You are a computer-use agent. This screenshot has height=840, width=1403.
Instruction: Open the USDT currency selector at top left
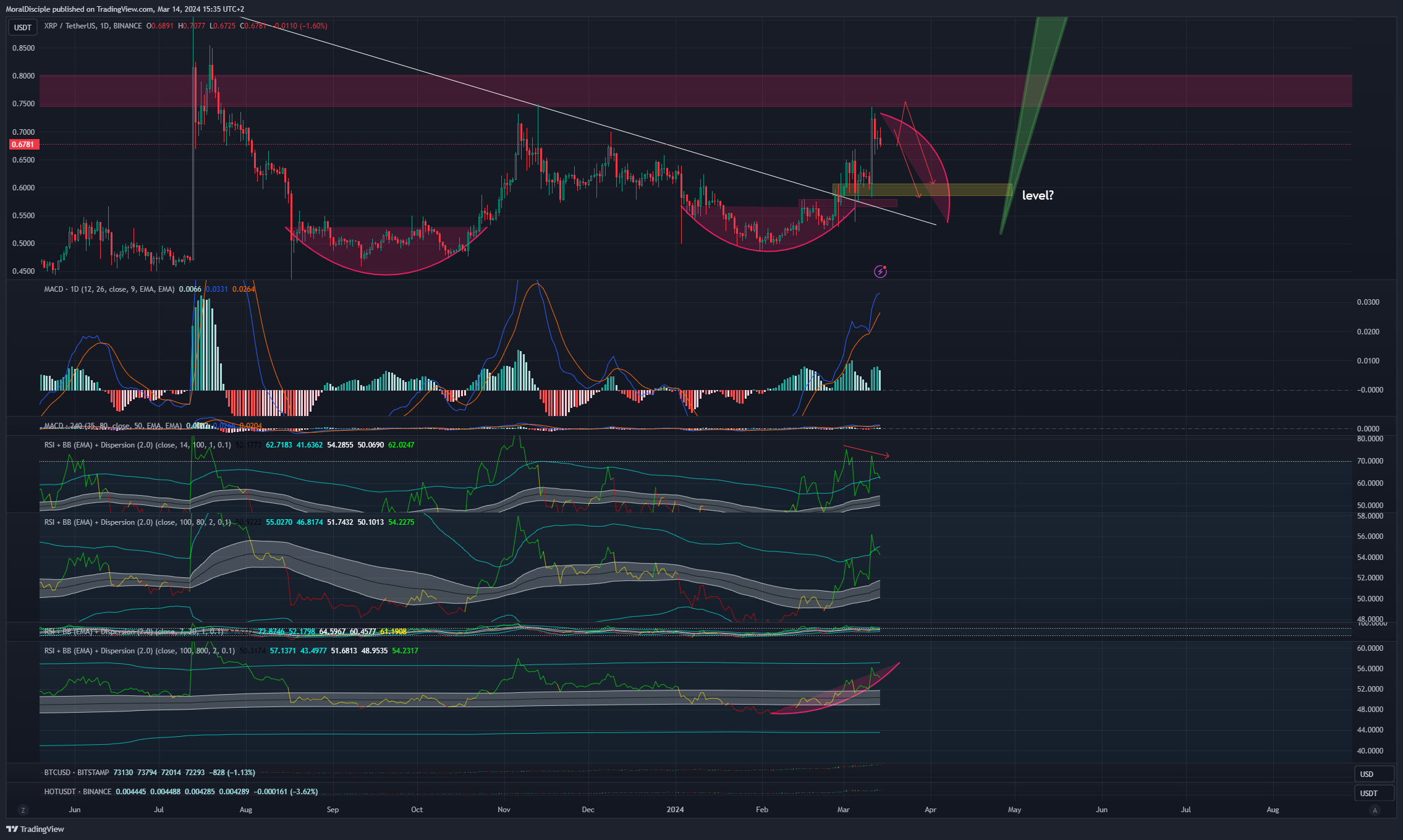[23, 27]
